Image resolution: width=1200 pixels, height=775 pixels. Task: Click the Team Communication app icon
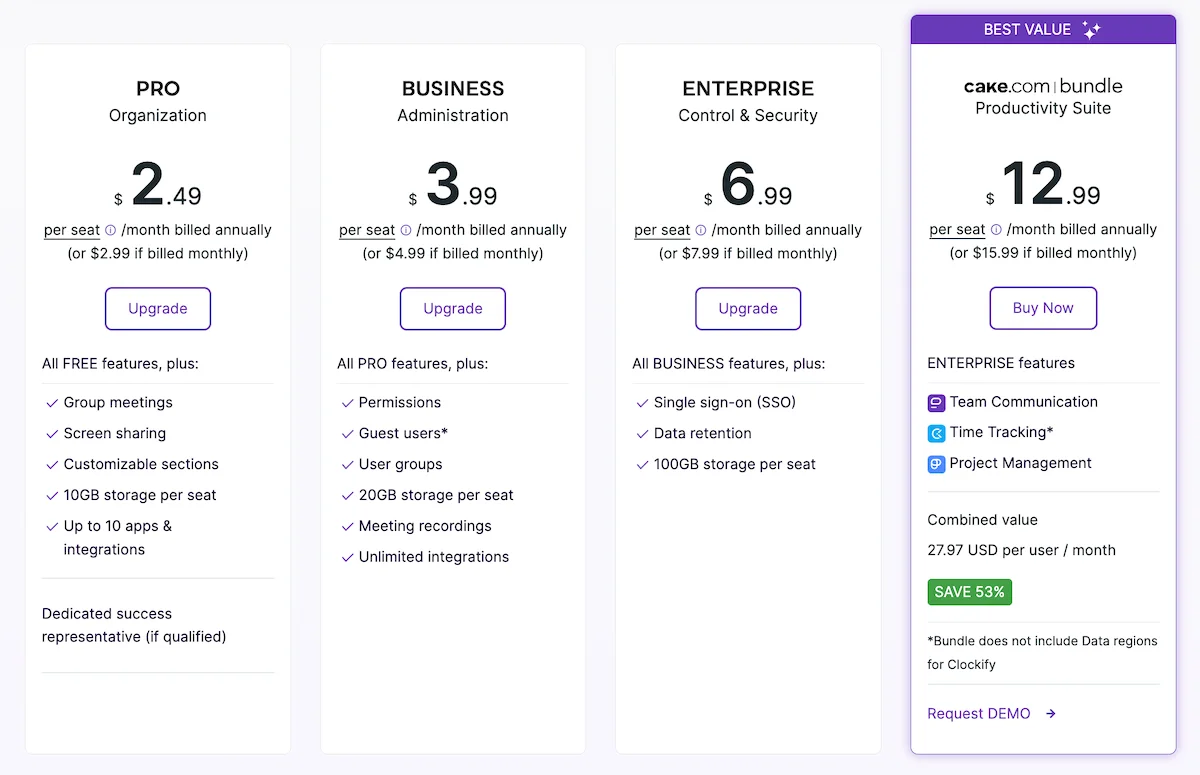point(935,402)
